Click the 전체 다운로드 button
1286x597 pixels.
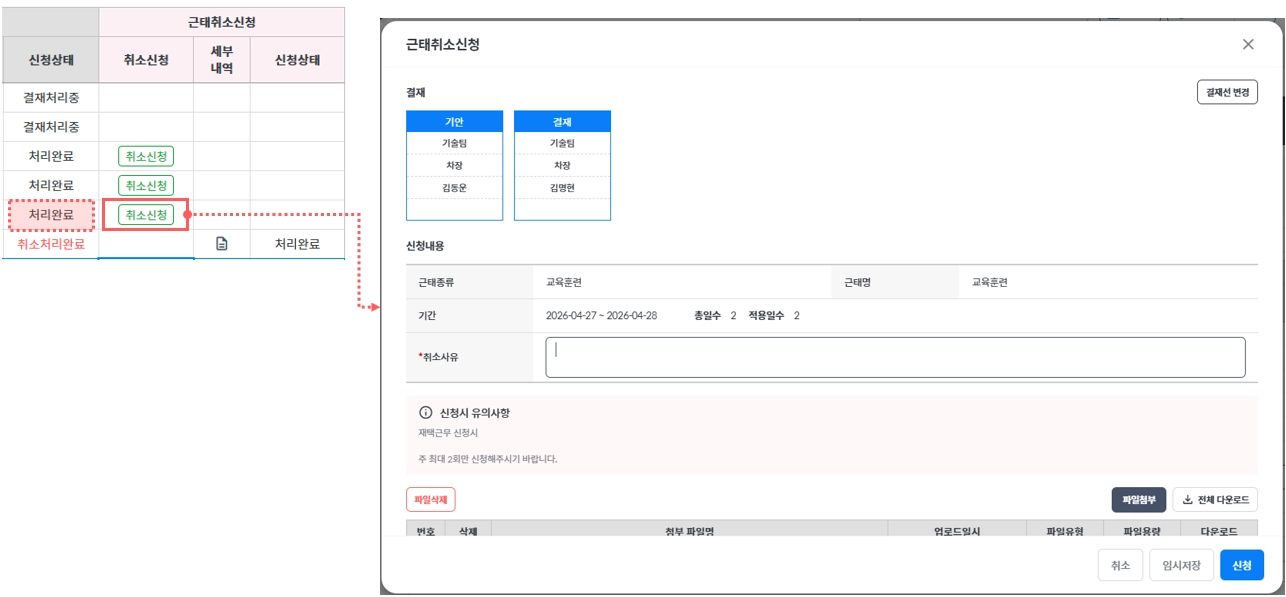pyautogui.click(x=1215, y=500)
